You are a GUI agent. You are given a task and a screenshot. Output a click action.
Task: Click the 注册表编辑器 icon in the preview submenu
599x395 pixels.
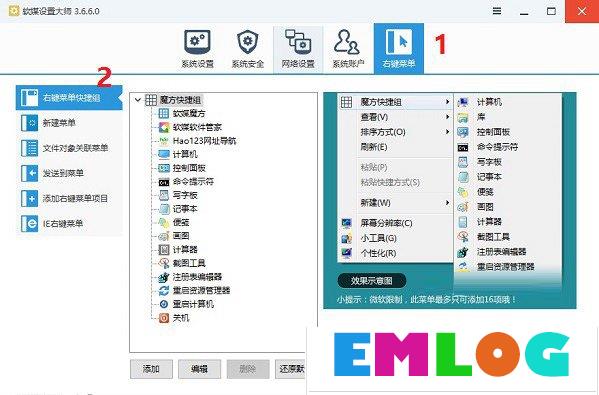point(463,252)
